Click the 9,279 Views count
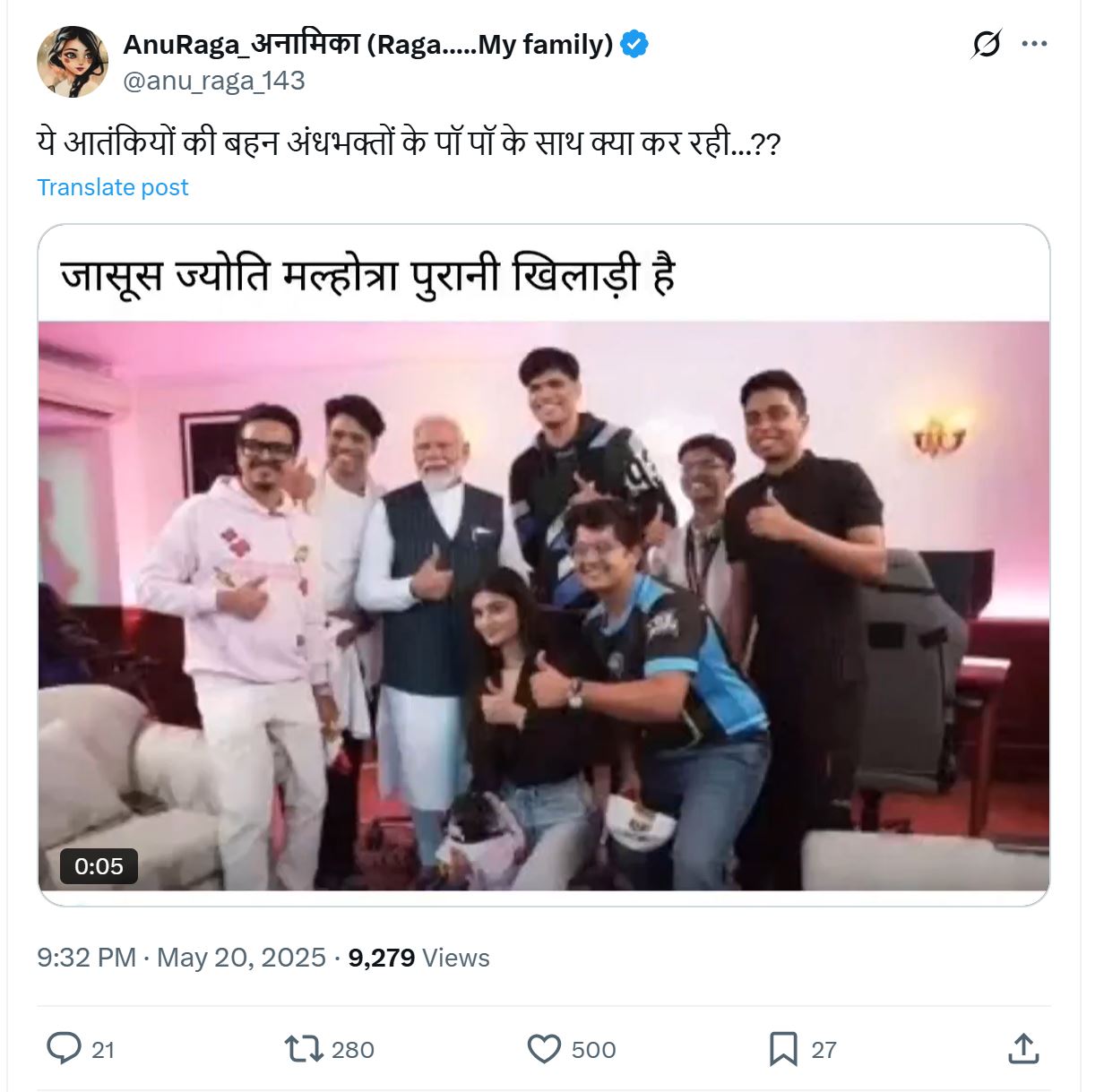 [x=418, y=958]
